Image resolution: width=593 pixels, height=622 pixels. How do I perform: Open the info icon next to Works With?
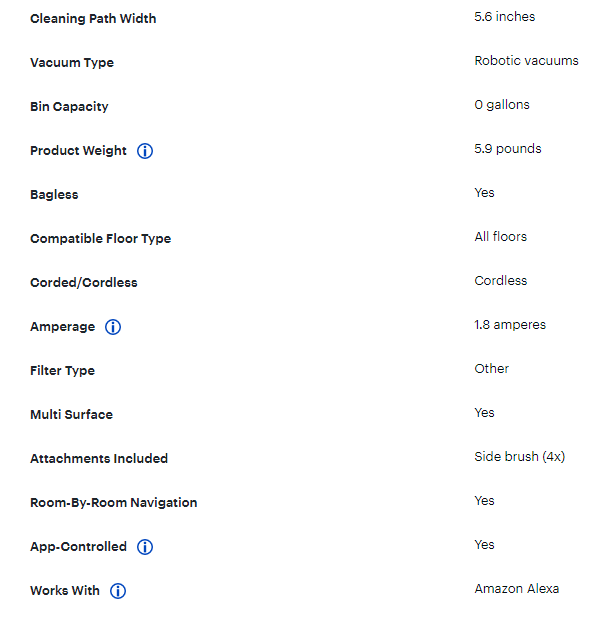pyautogui.click(x=118, y=591)
